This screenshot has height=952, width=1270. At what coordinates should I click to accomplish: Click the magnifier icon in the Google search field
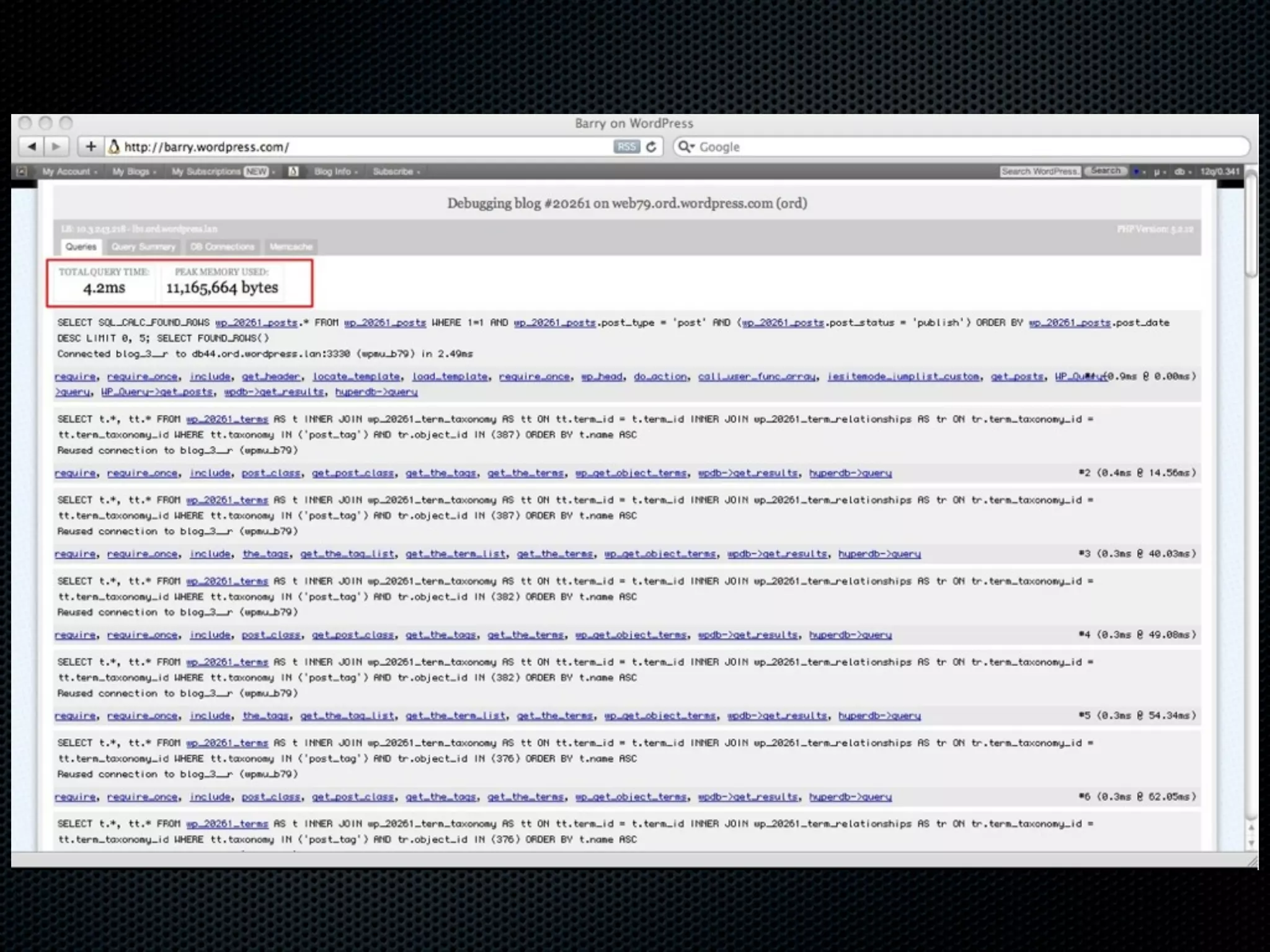click(685, 147)
